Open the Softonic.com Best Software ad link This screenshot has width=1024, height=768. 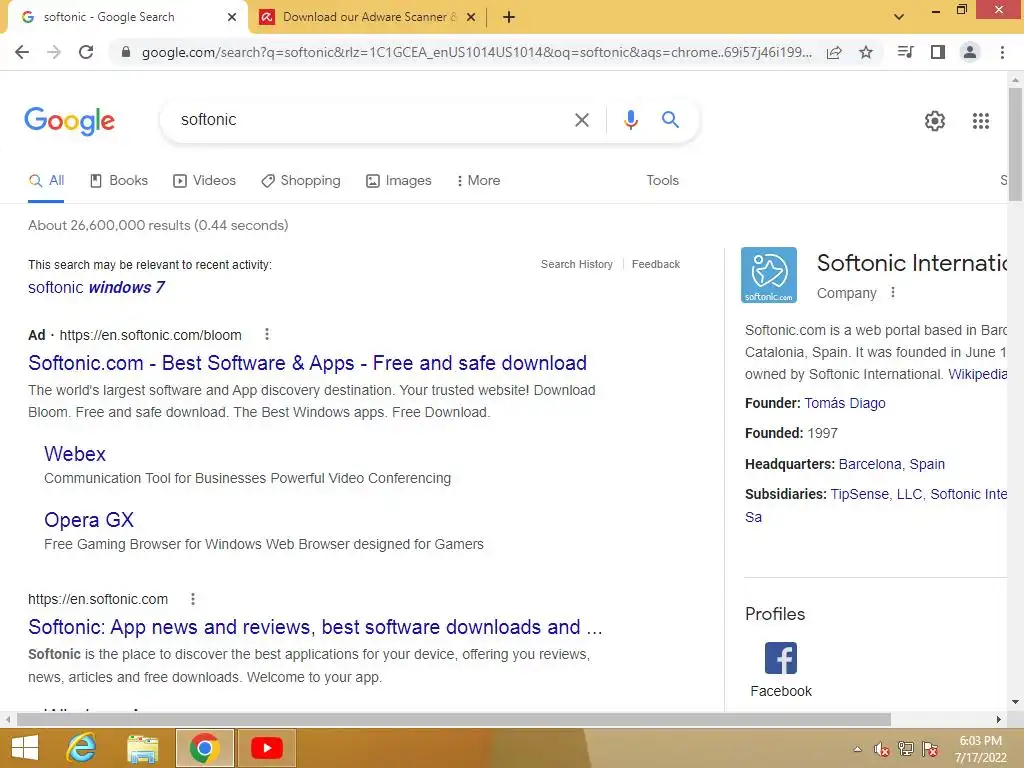tap(308, 363)
